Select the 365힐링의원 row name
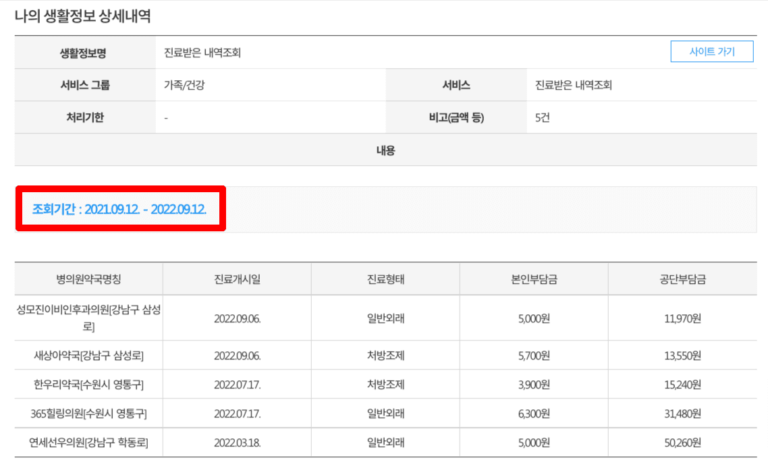Image resolution: width=768 pixels, height=466 pixels. pyautogui.click(x=89, y=413)
